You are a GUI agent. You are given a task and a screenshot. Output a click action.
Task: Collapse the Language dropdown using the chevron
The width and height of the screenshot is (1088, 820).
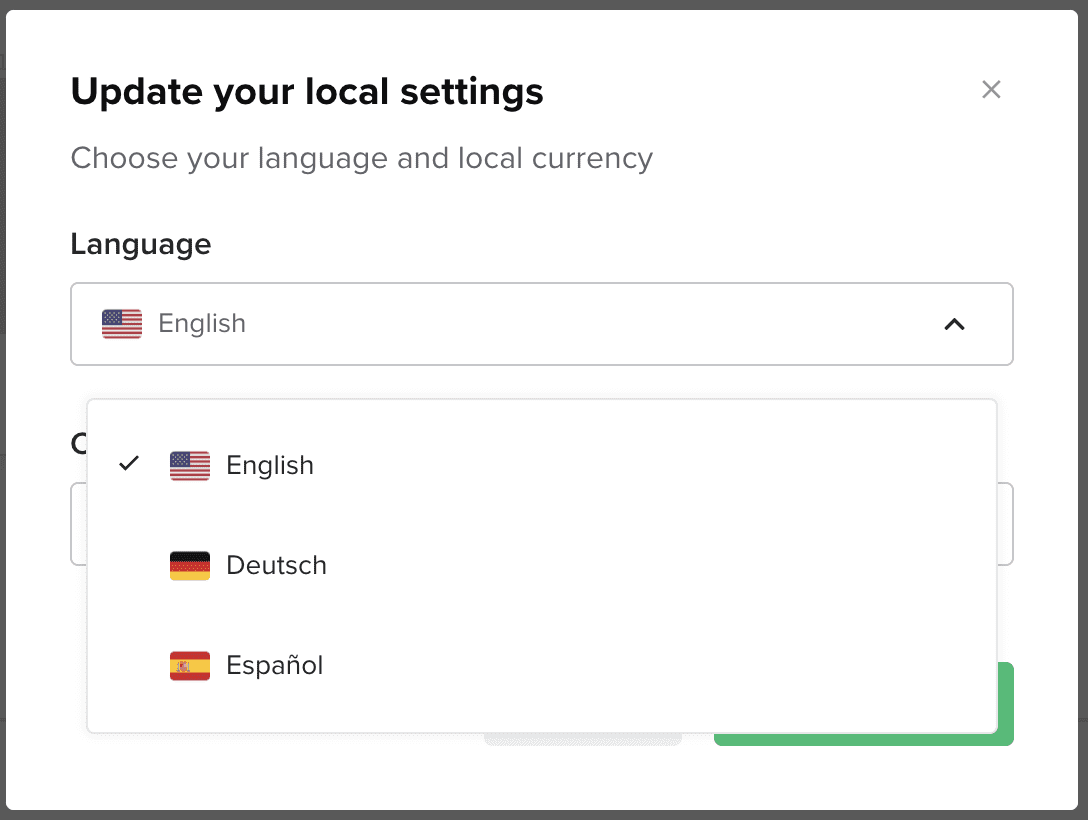(x=955, y=324)
